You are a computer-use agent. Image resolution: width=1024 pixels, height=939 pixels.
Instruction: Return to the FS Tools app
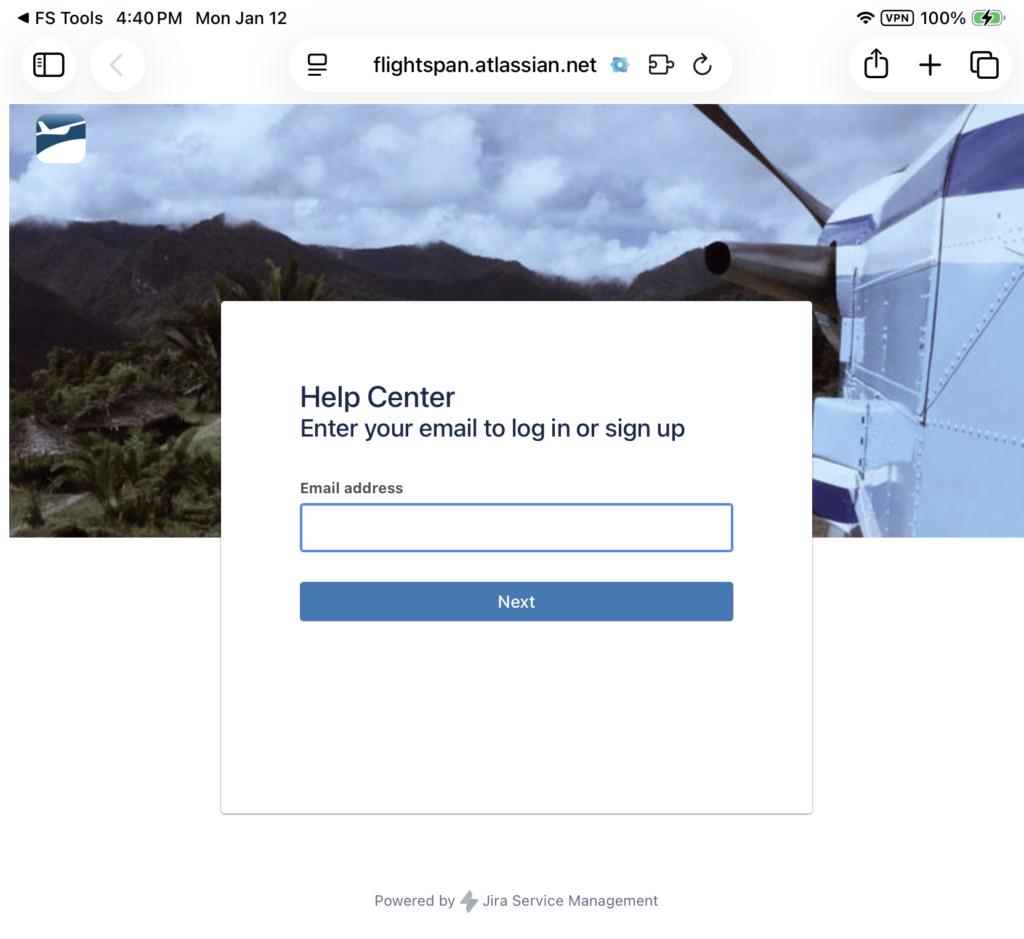point(60,18)
